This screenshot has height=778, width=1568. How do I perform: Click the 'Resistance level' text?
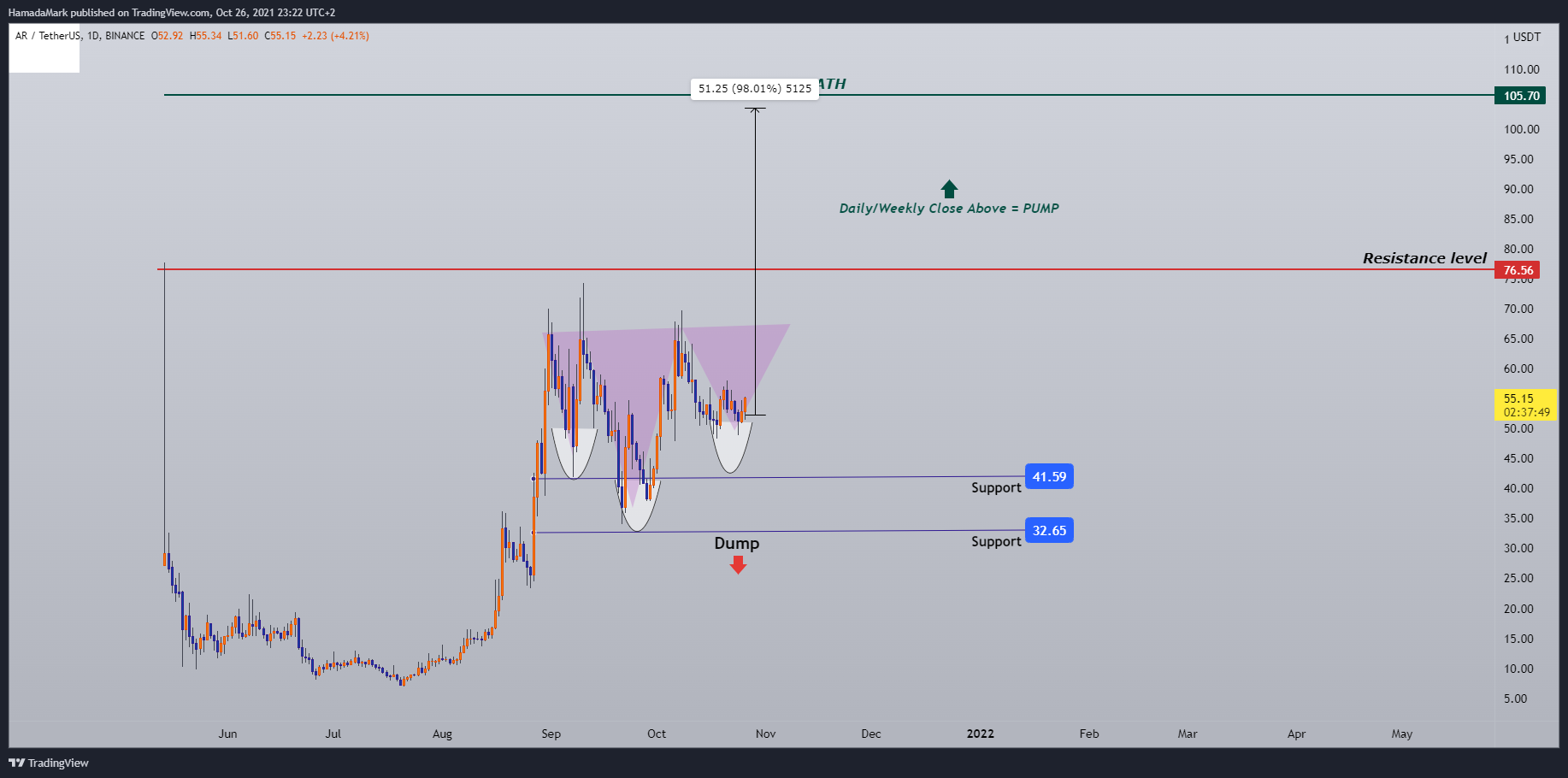coord(1424,258)
